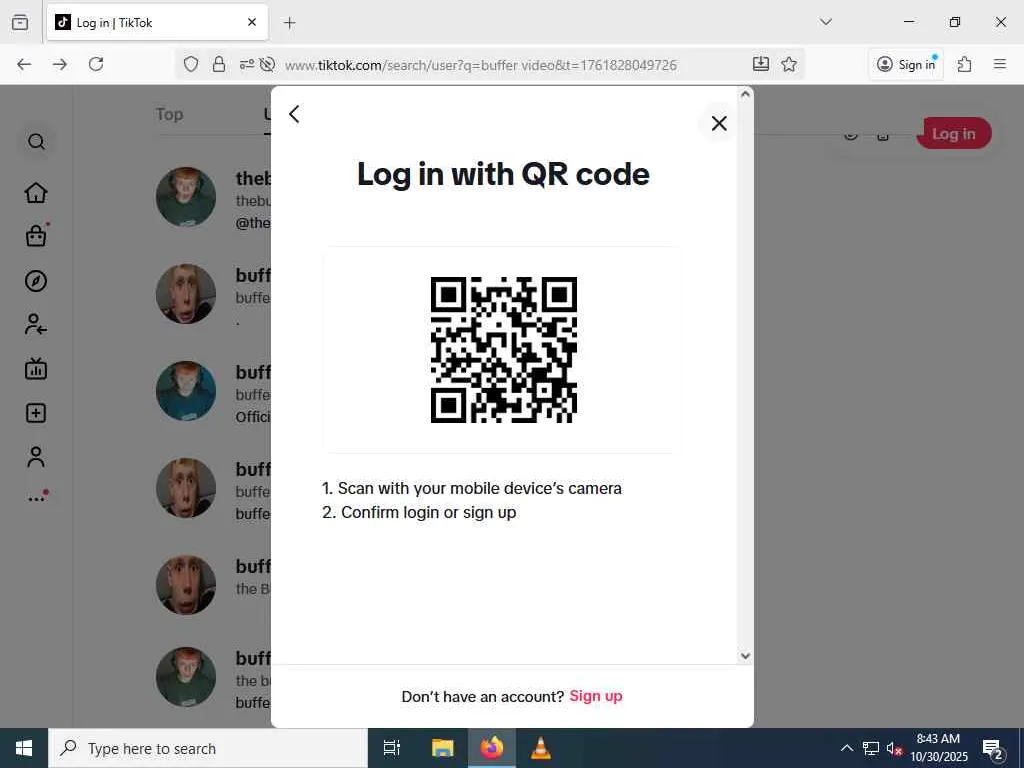The width and height of the screenshot is (1024, 768).
Task: Open a new browser tab
Action: [x=290, y=23]
